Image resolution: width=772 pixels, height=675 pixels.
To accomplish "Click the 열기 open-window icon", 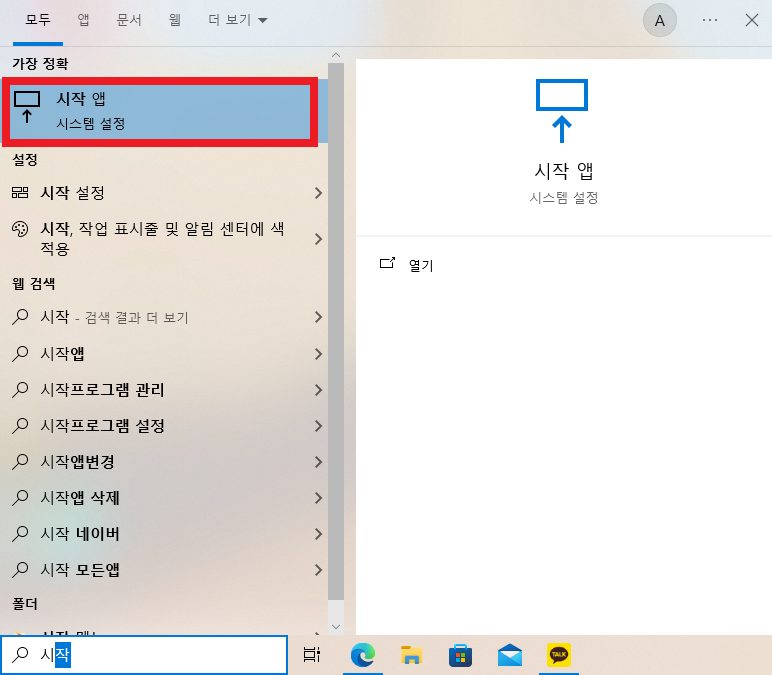I will pyautogui.click(x=387, y=263).
